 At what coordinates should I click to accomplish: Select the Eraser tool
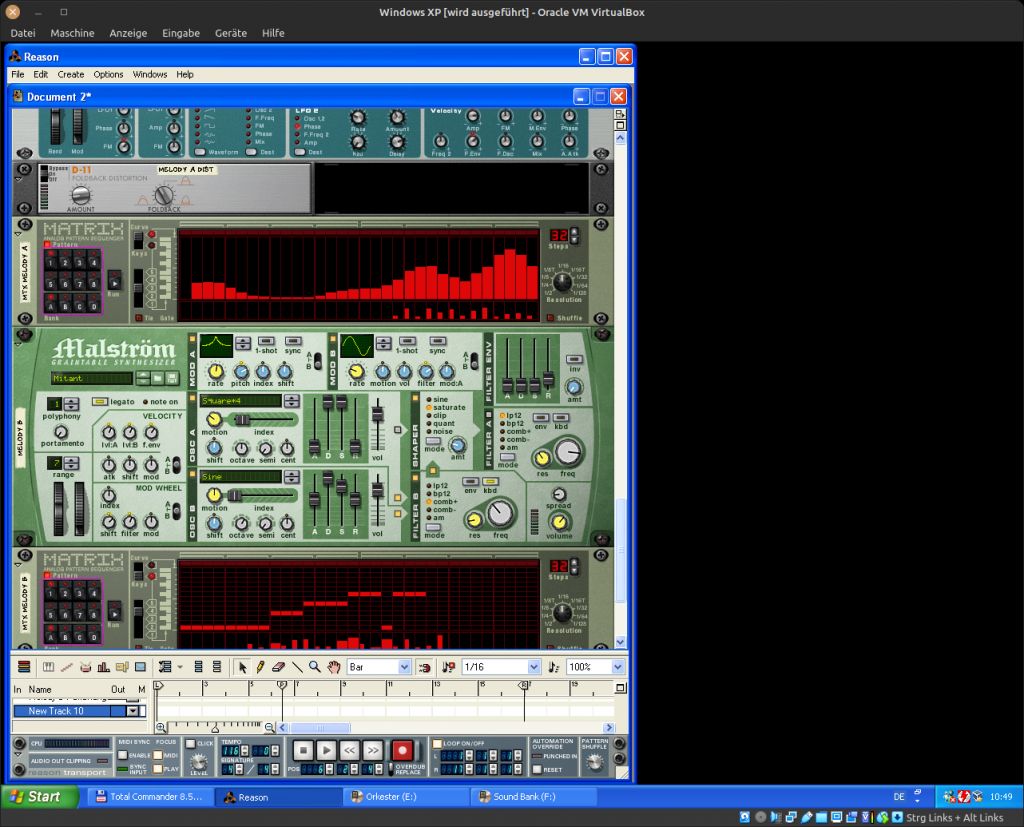[279, 667]
